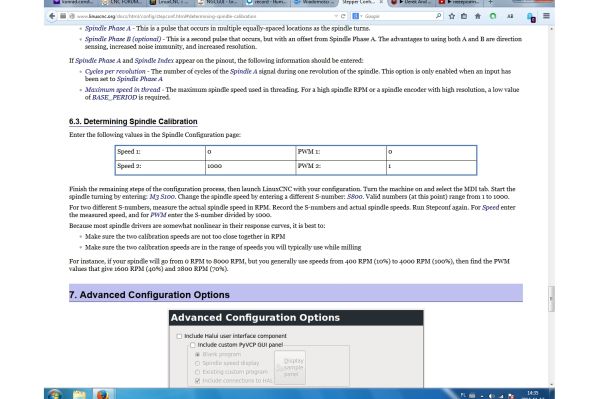Check Include custom PyVCP GUI panel
The image size is (599, 399).
(193, 345)
